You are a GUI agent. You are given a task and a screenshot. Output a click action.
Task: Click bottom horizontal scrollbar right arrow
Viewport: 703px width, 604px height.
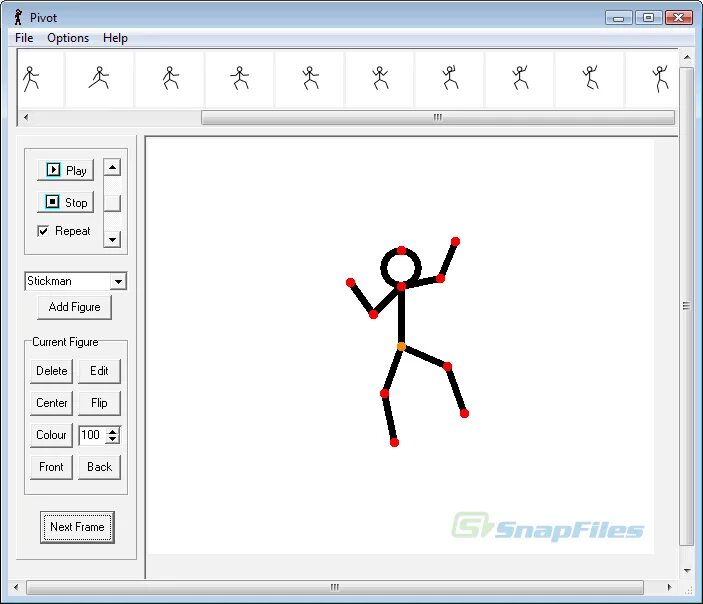tap(669, 587)
